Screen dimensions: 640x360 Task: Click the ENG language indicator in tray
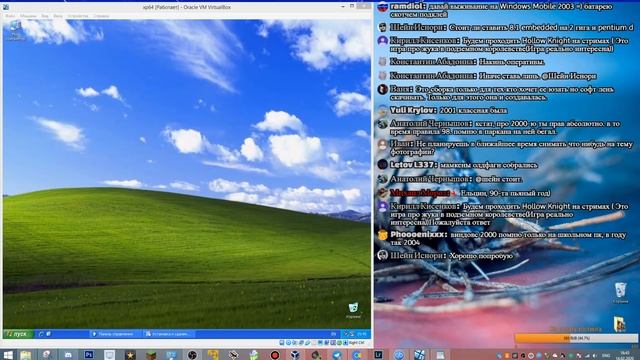pos(606,356)
